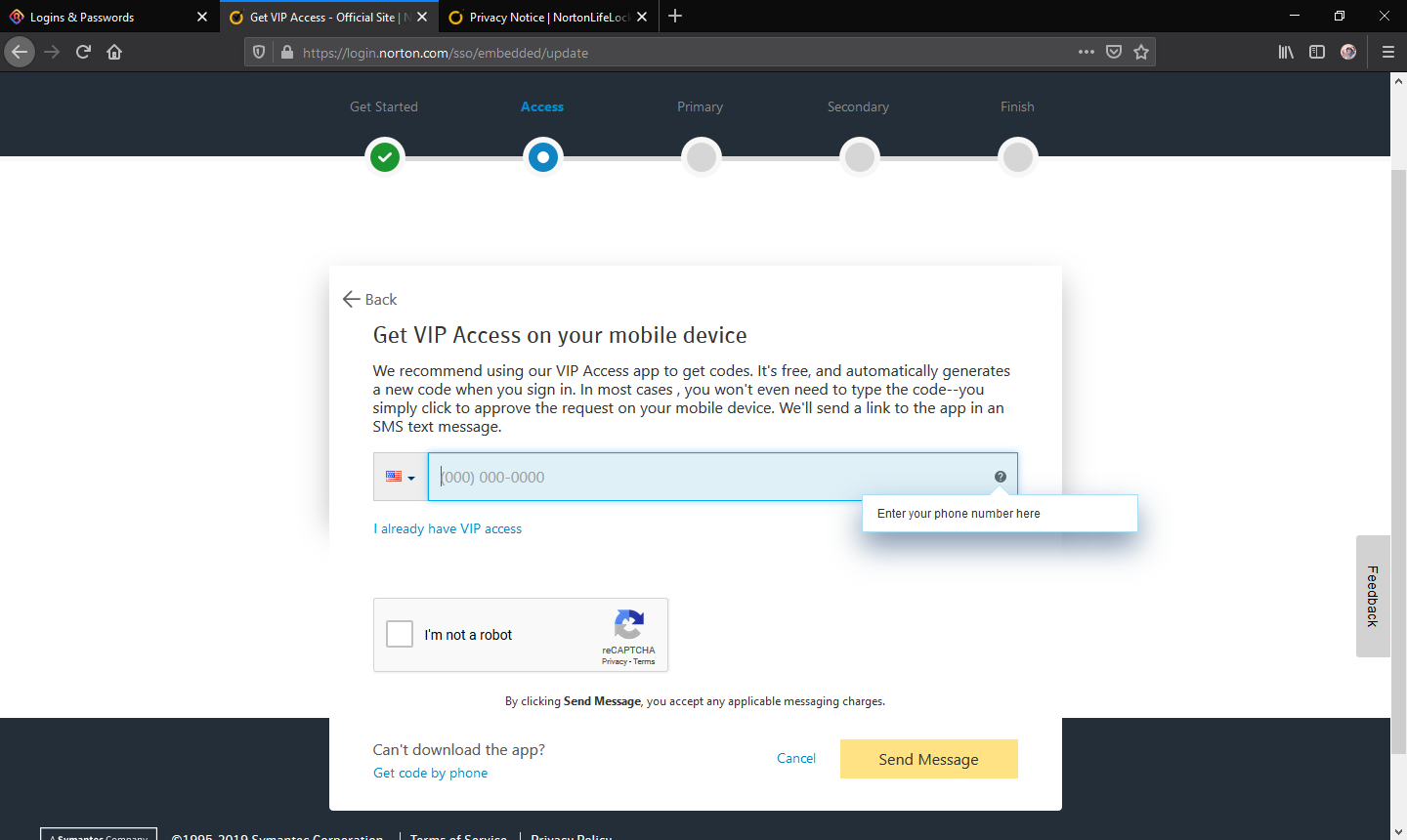Image resolution: width=1407 pixels, height=840 pixels.
Task: Close the Privacy Notice tab
Action: (642, 17)
